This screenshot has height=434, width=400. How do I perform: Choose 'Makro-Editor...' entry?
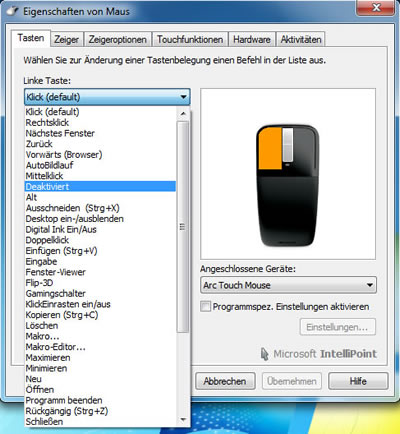[x=100, y=347]
